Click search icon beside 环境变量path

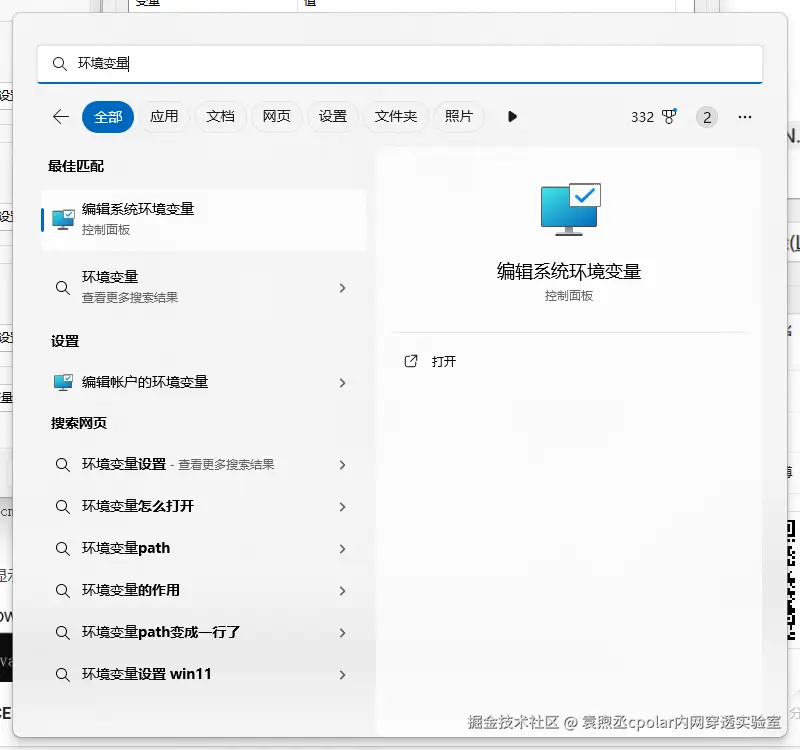tap(62, 548)
